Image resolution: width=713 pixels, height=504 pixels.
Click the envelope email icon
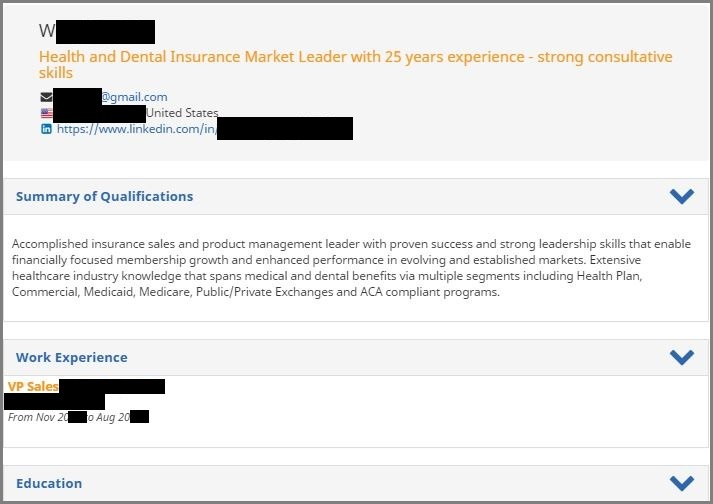tap(46, 97)
